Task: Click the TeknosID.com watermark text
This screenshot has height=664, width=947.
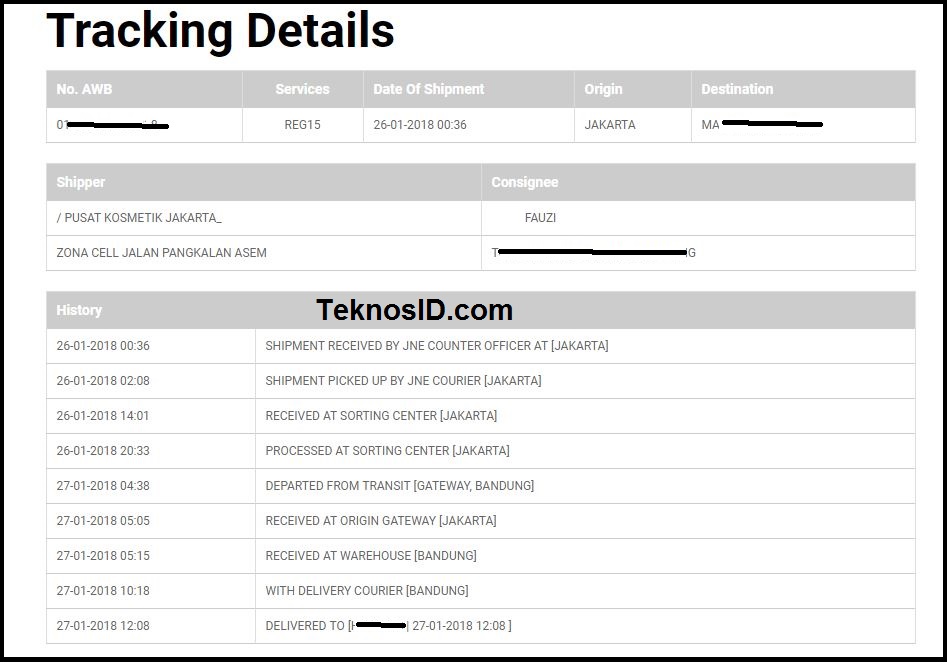Action: pyautogui.click(x=414, y=310)
